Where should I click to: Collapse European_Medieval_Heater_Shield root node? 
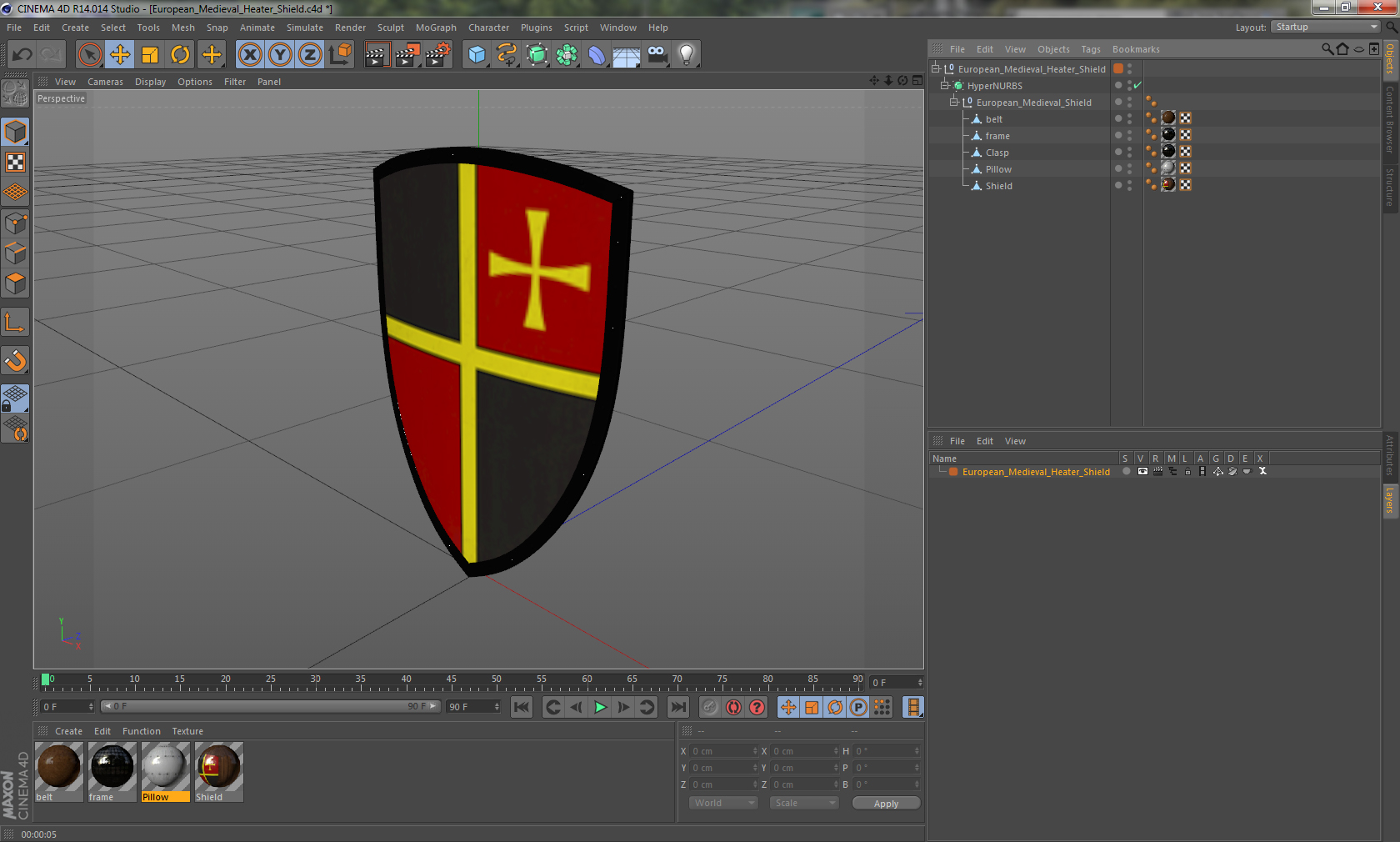(x=936, y=68)
